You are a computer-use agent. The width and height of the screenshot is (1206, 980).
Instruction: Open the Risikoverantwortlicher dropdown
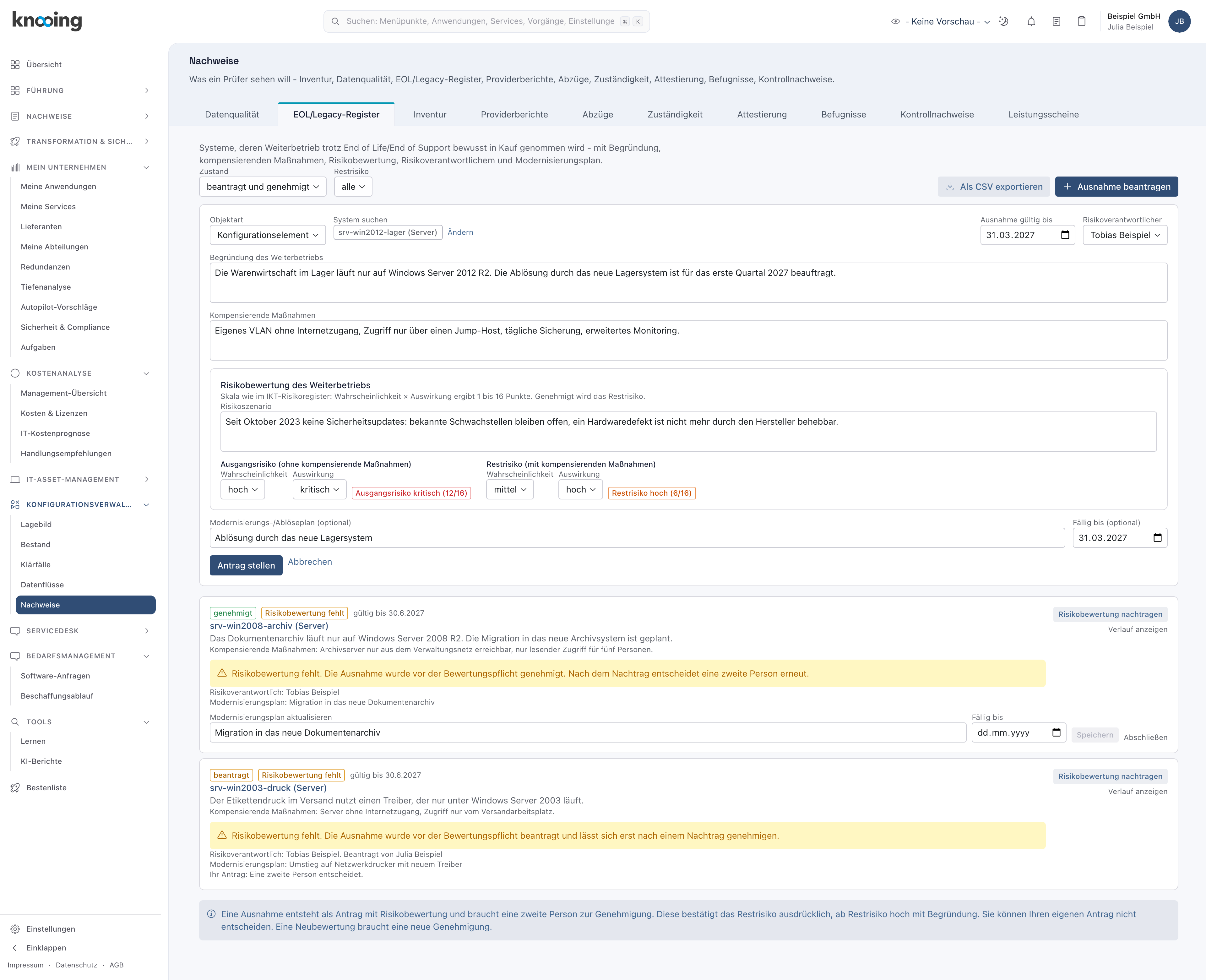1125,235
